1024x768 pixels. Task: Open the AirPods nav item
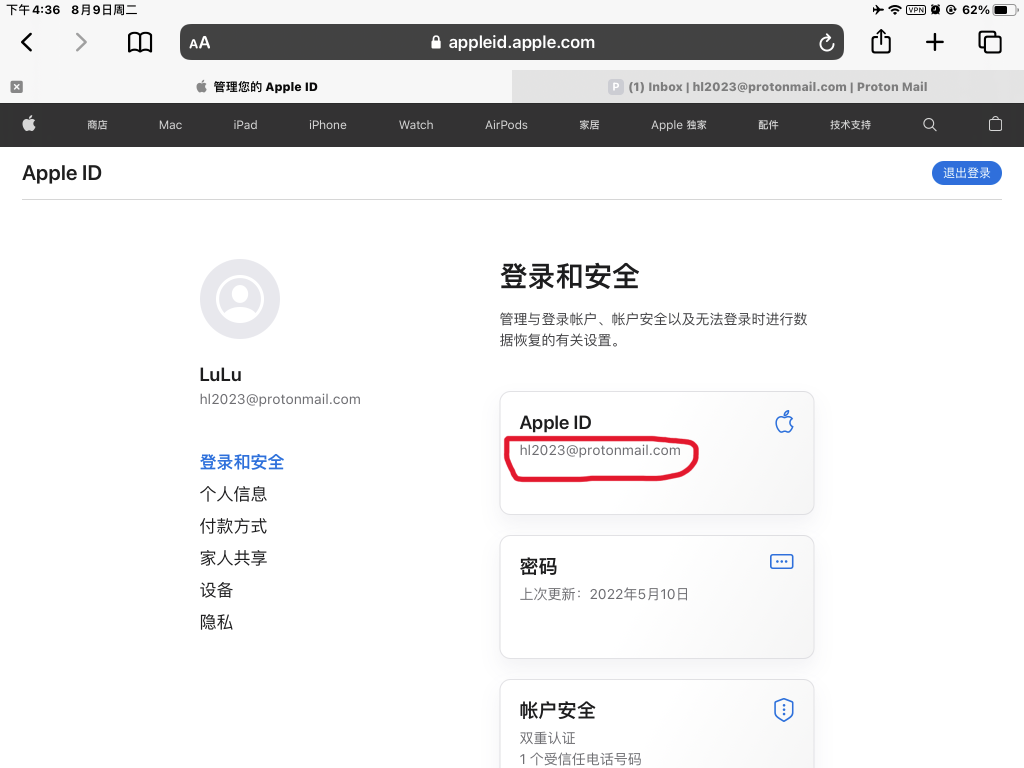coord(506,125)
